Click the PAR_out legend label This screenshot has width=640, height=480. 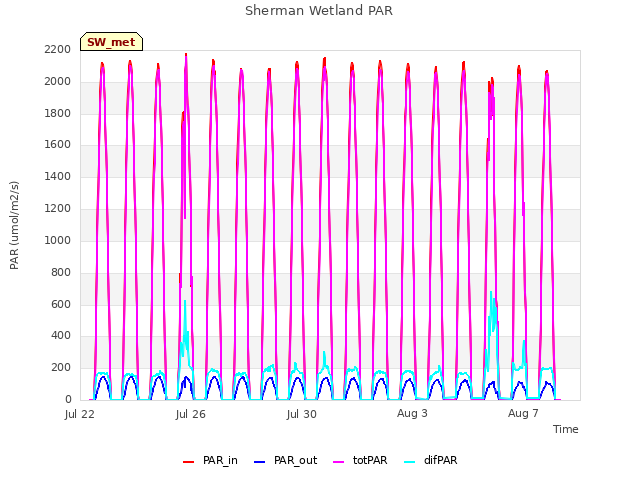(296, 460)
